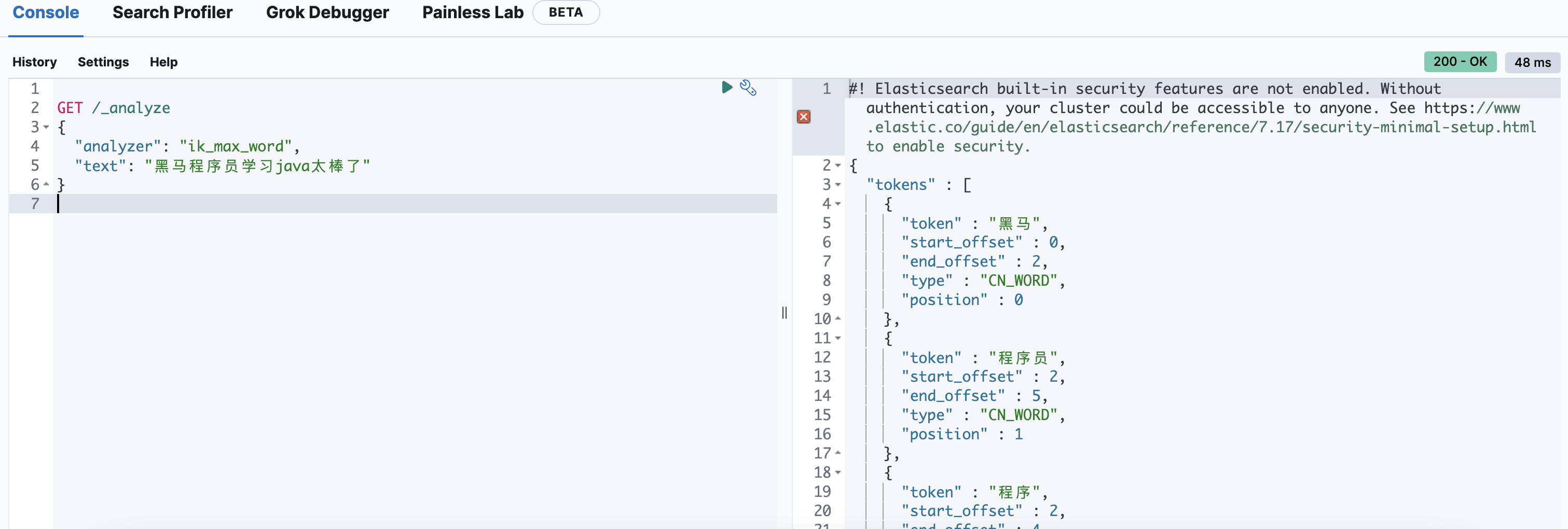Click the red warning marker icon
Screen dimensions: 1568x529
(804, 117)
